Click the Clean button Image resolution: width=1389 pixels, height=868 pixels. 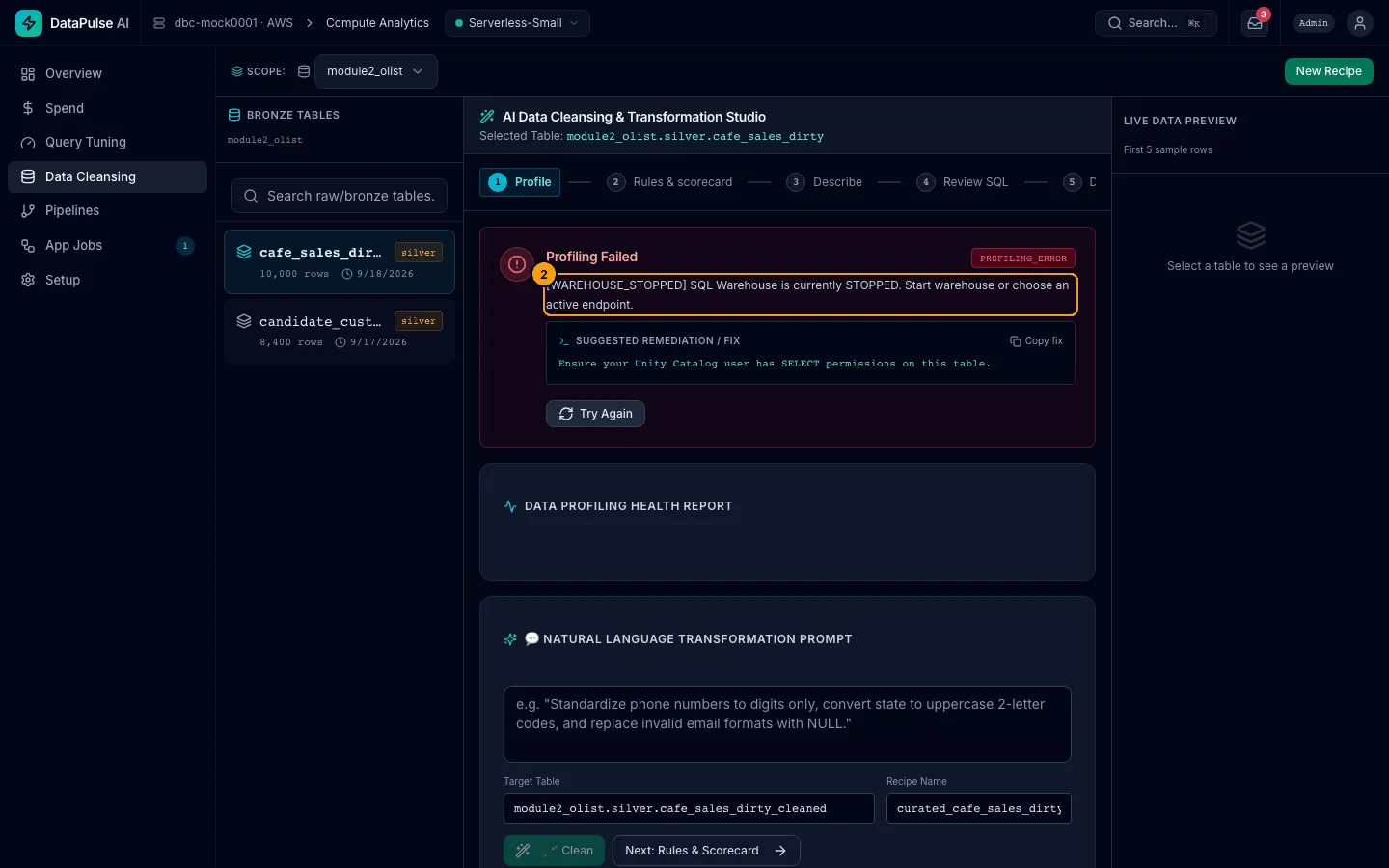pyautogui.click(x=554, y=851)
